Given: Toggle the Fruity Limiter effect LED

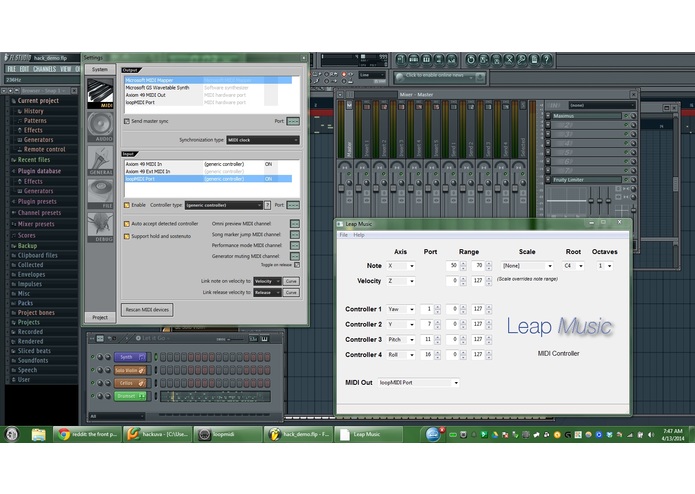Looking at the screenshot, I should point(626,179).
